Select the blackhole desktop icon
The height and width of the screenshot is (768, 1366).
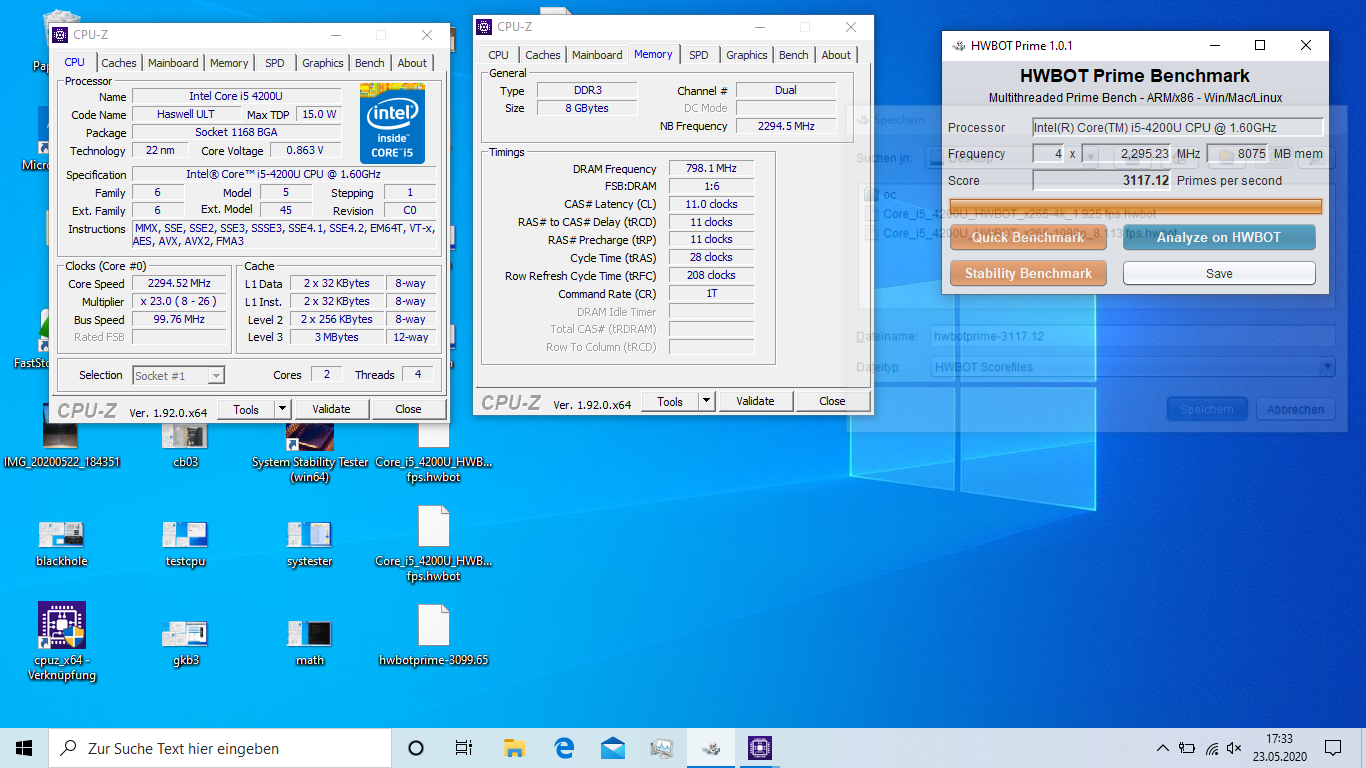(x=61, y=543)
